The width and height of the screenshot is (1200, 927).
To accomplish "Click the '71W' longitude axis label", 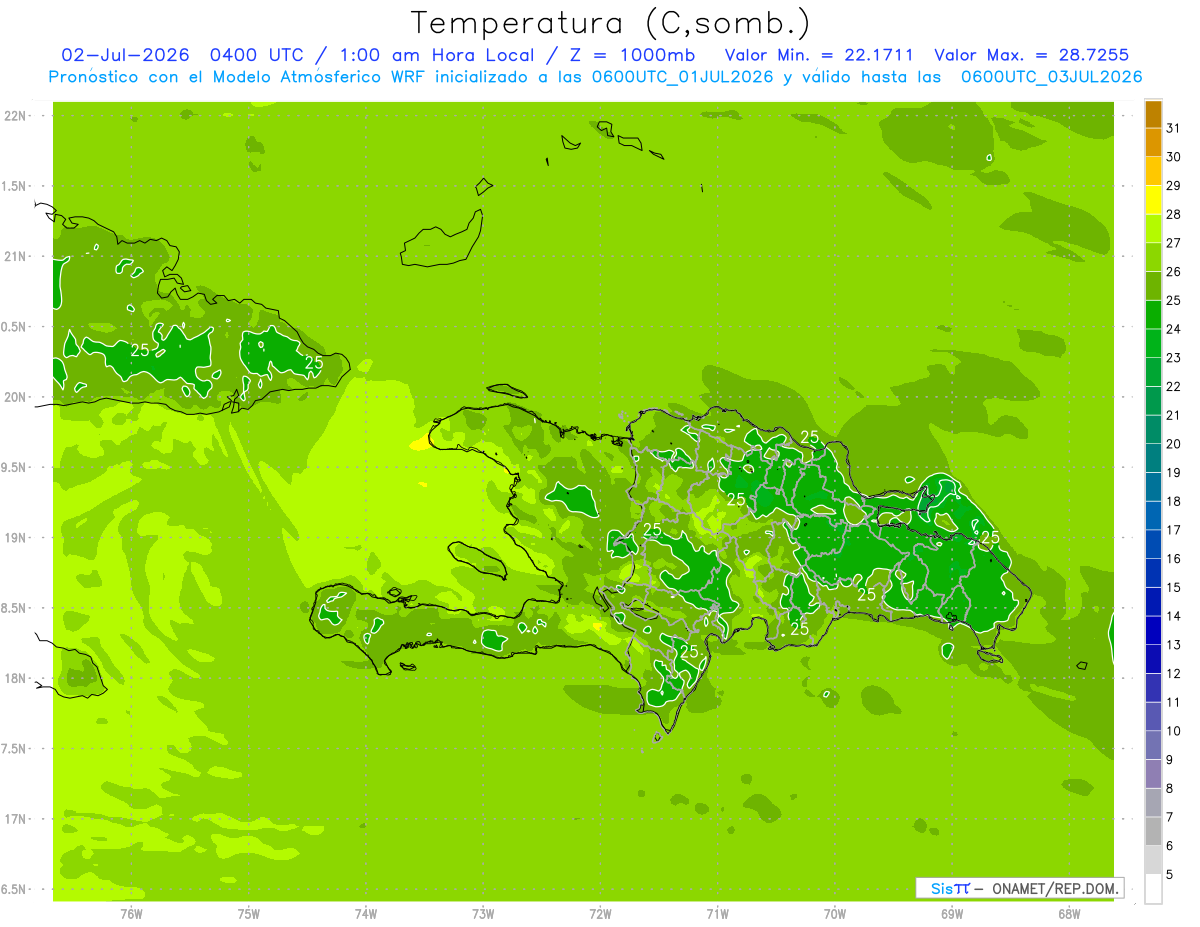I will pyautogui.click(x=717, y=913).
